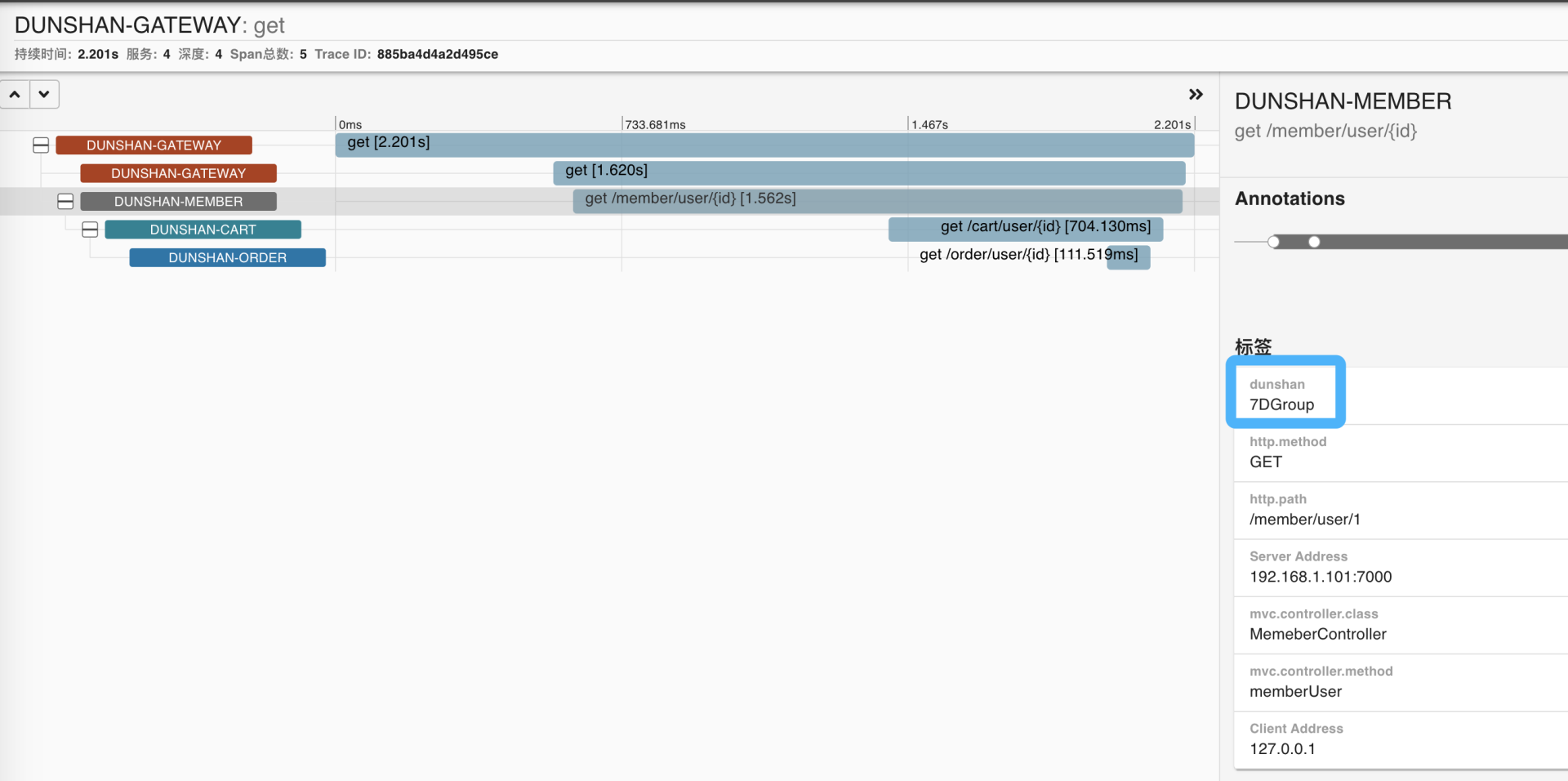Select the second DUNSHAN-GATEWAY service label
Viewport: 1568px width, 781px height.
[178, 173]
